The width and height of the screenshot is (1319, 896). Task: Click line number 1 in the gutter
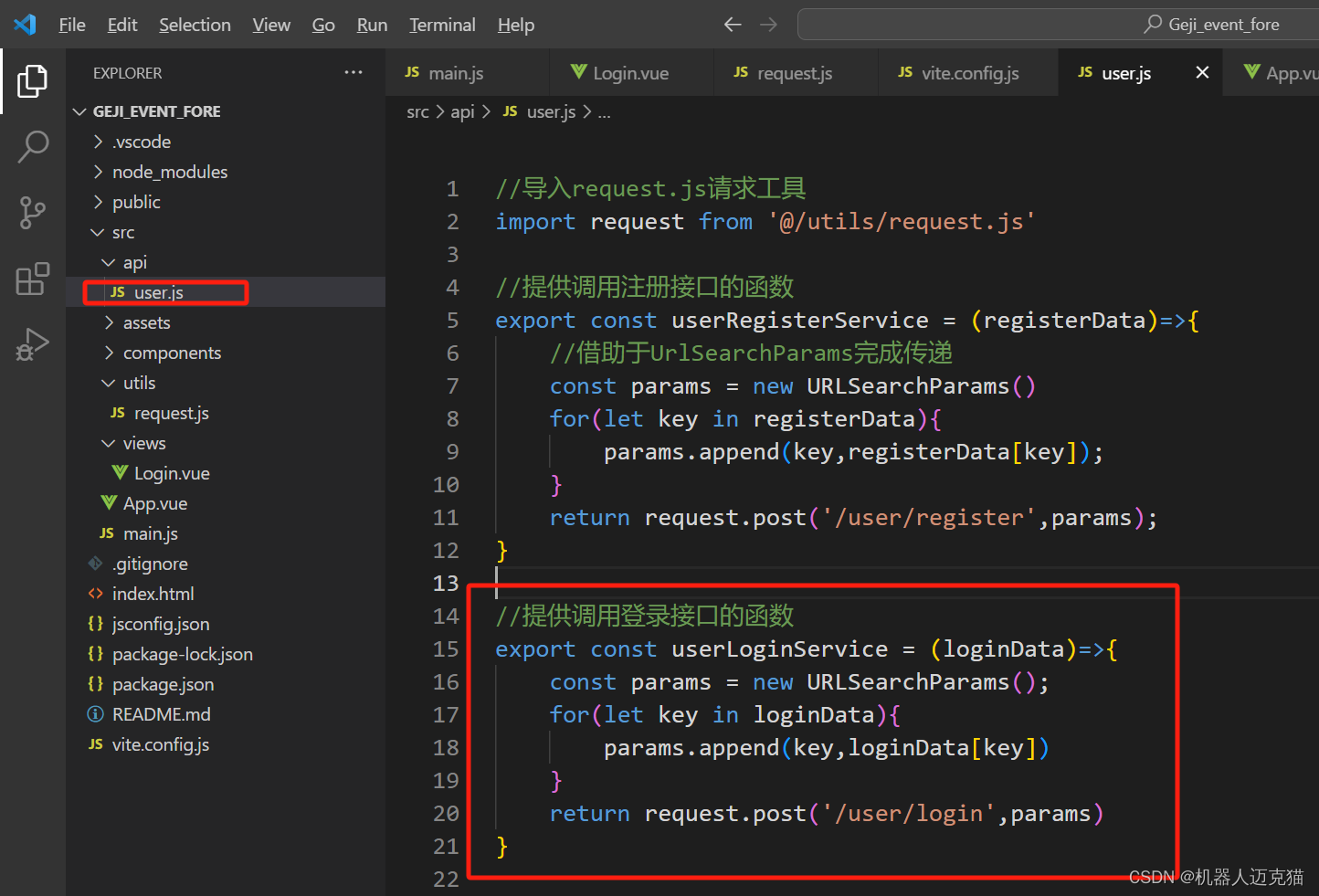coord(452,188)
